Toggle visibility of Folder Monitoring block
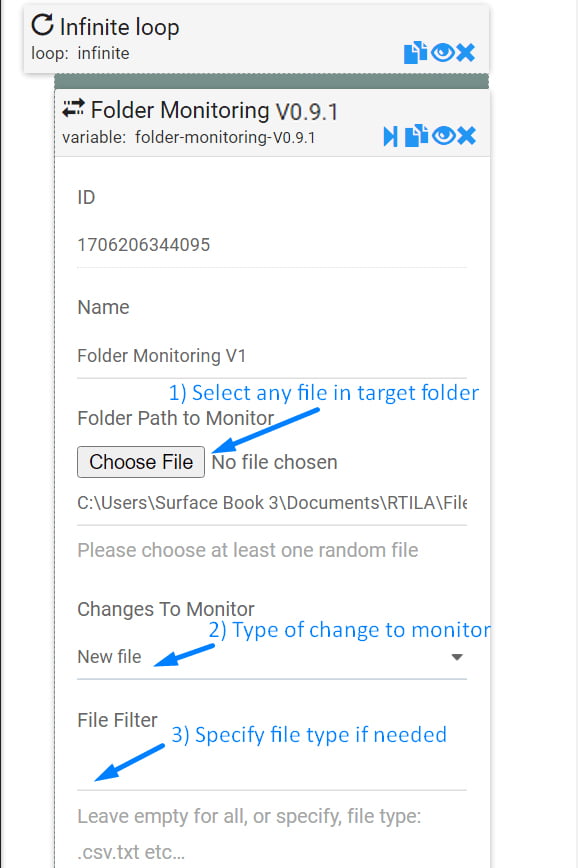Screen dimensions: 578x868 [443, 136]
